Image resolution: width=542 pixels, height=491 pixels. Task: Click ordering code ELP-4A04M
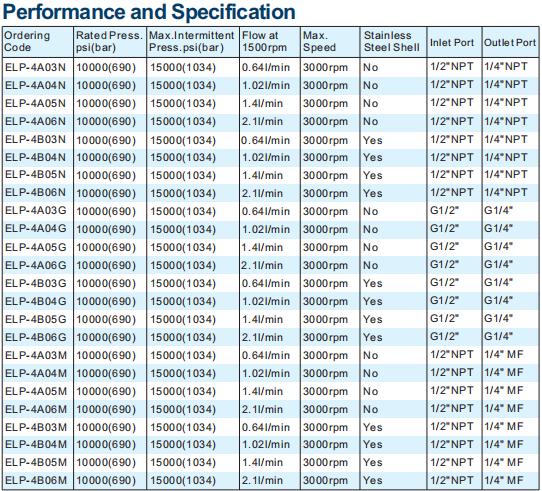pos(36,373)
